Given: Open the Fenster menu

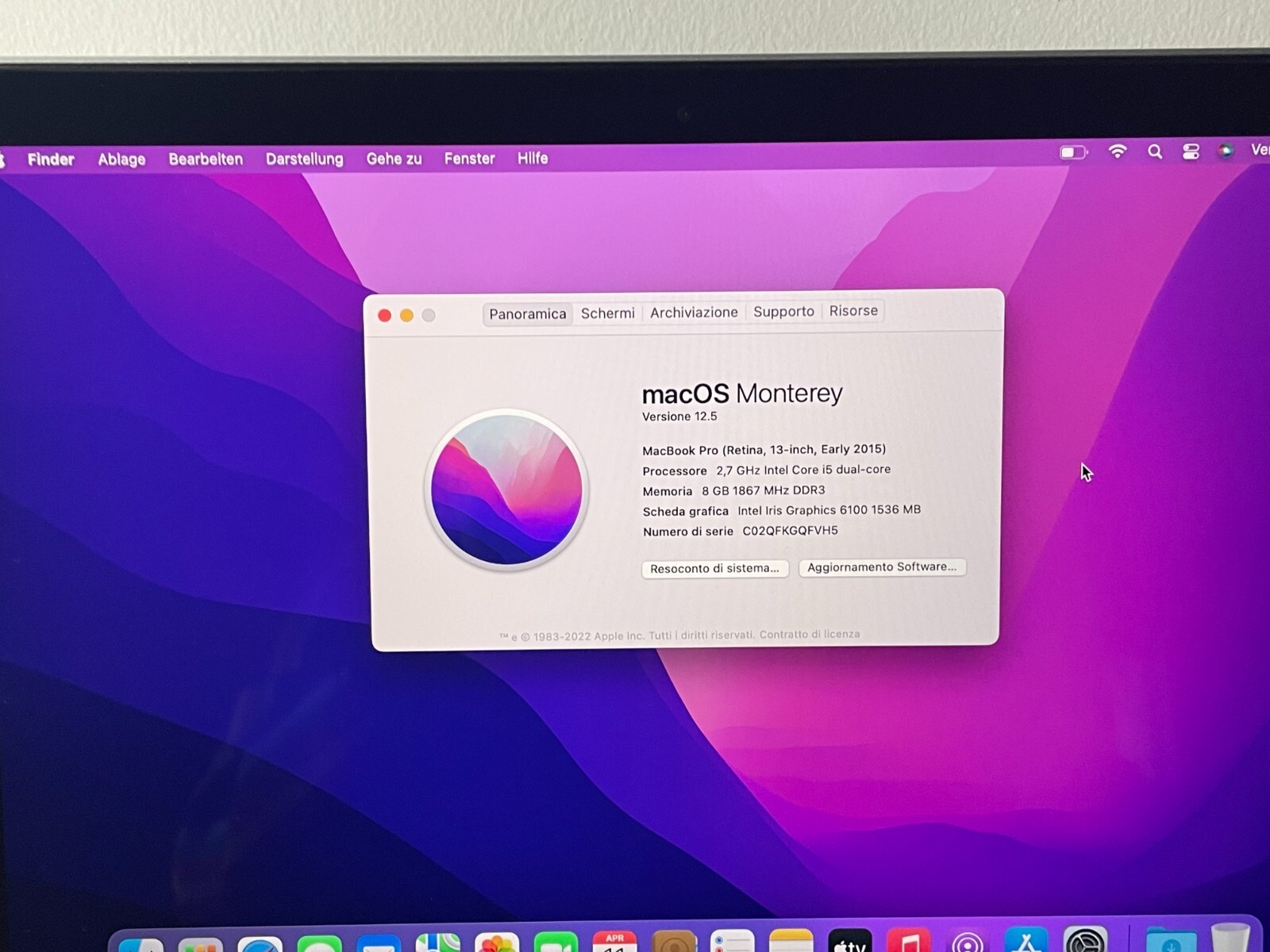Looking at the screenshot, I should [x=469, y=158].
